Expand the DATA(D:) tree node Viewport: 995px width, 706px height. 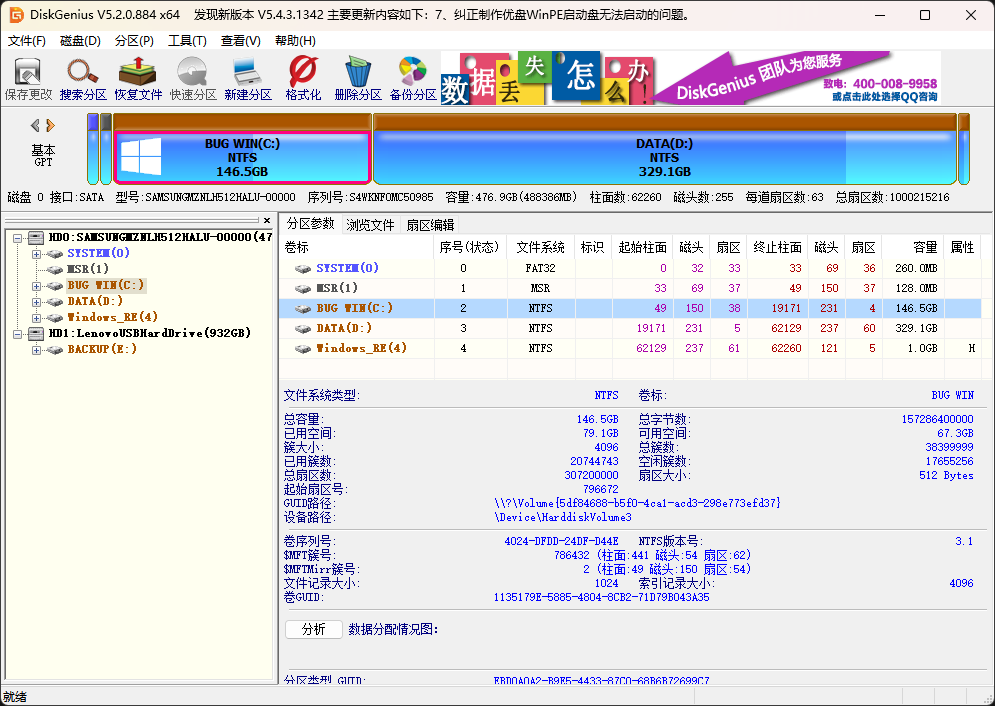pyautogui.click(x=37, y=301)
